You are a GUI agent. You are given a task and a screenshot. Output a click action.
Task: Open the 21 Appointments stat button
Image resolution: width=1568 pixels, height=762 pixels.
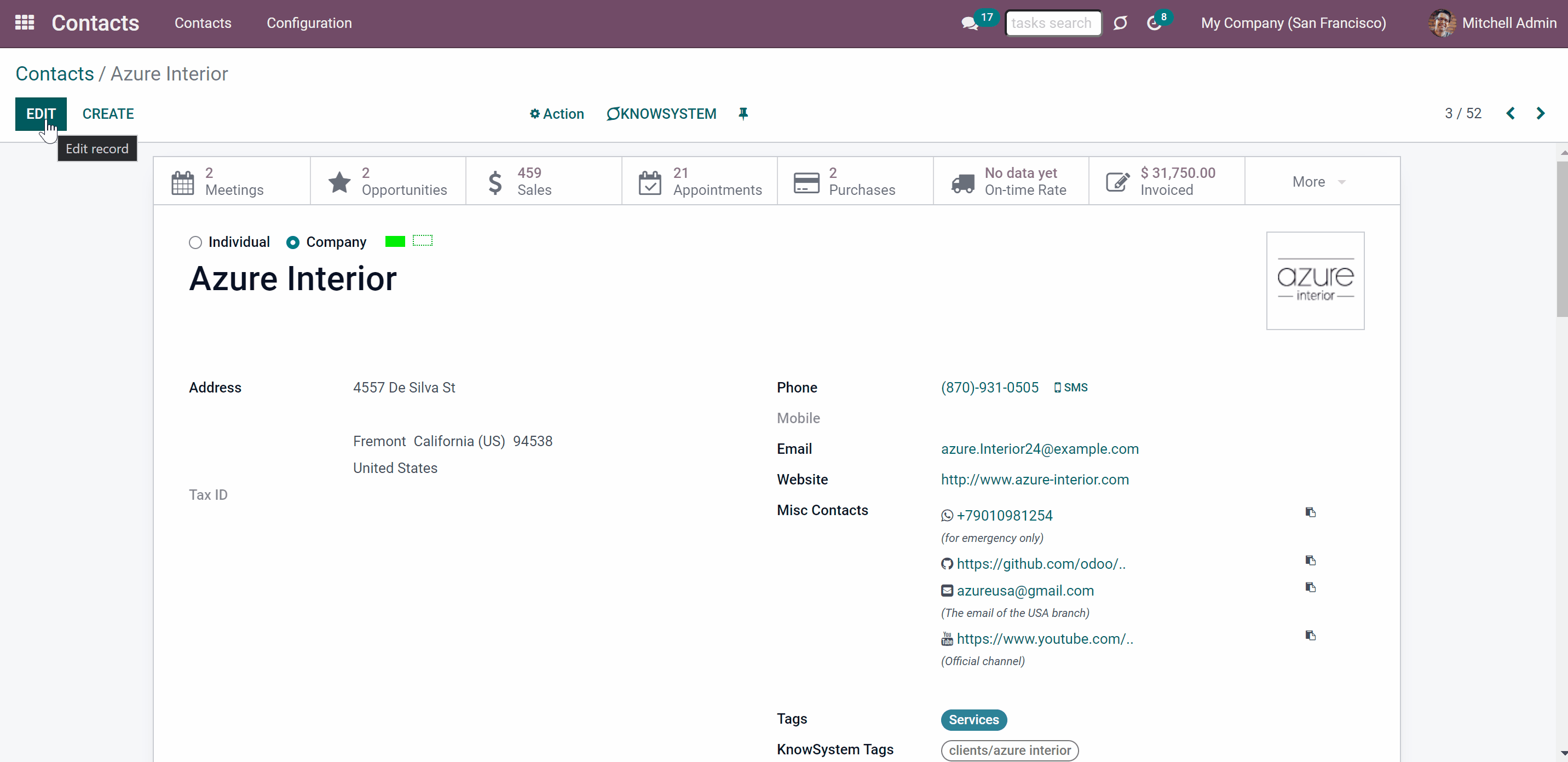699,182
